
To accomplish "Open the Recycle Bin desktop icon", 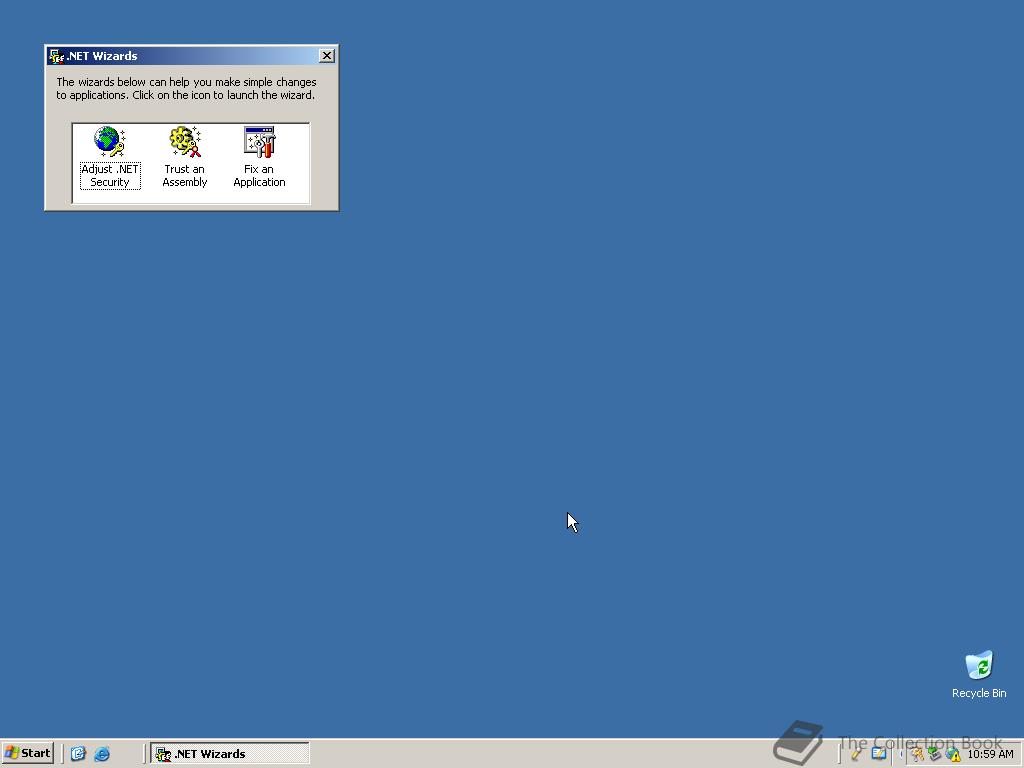I will click(978, 675).
